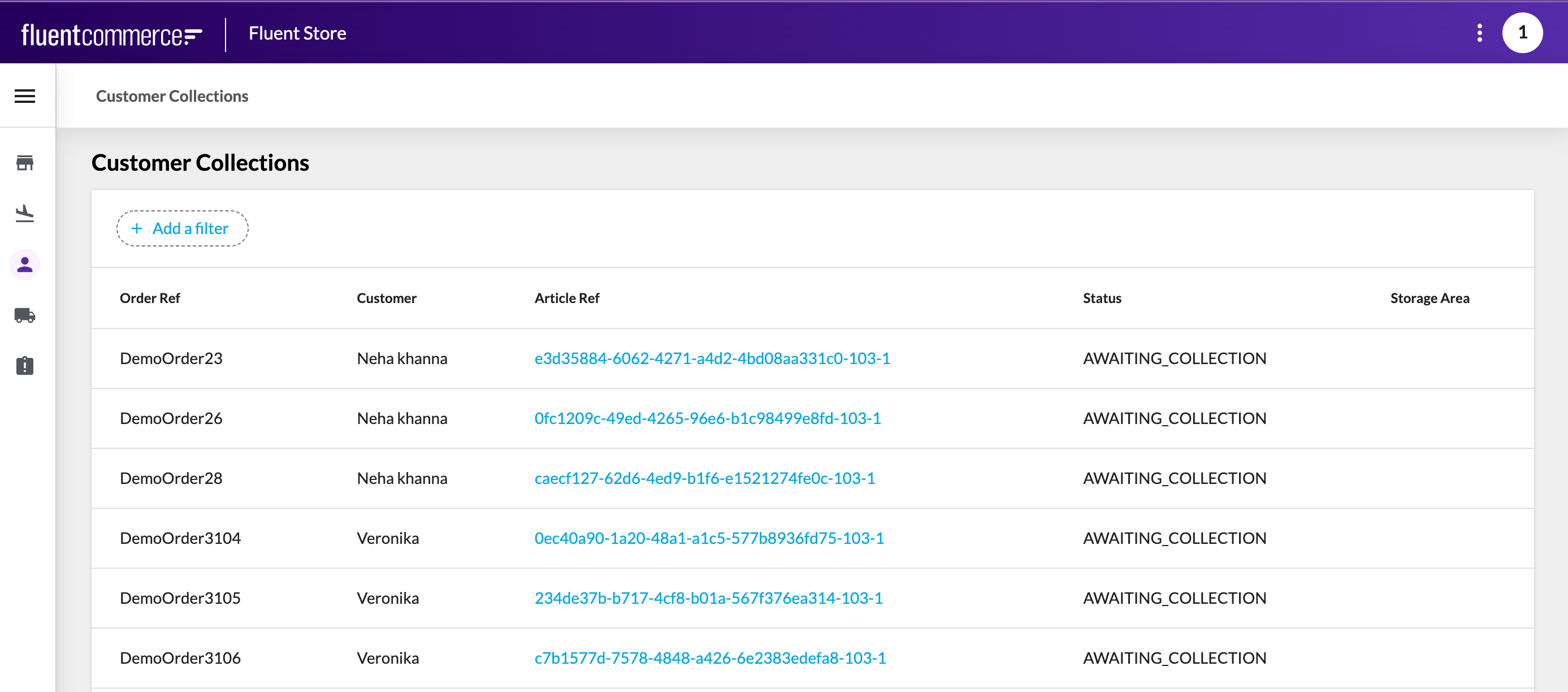The image size is (1568, 692).
Task: Click the Status column header
Action: click(x=1101, y=298)
